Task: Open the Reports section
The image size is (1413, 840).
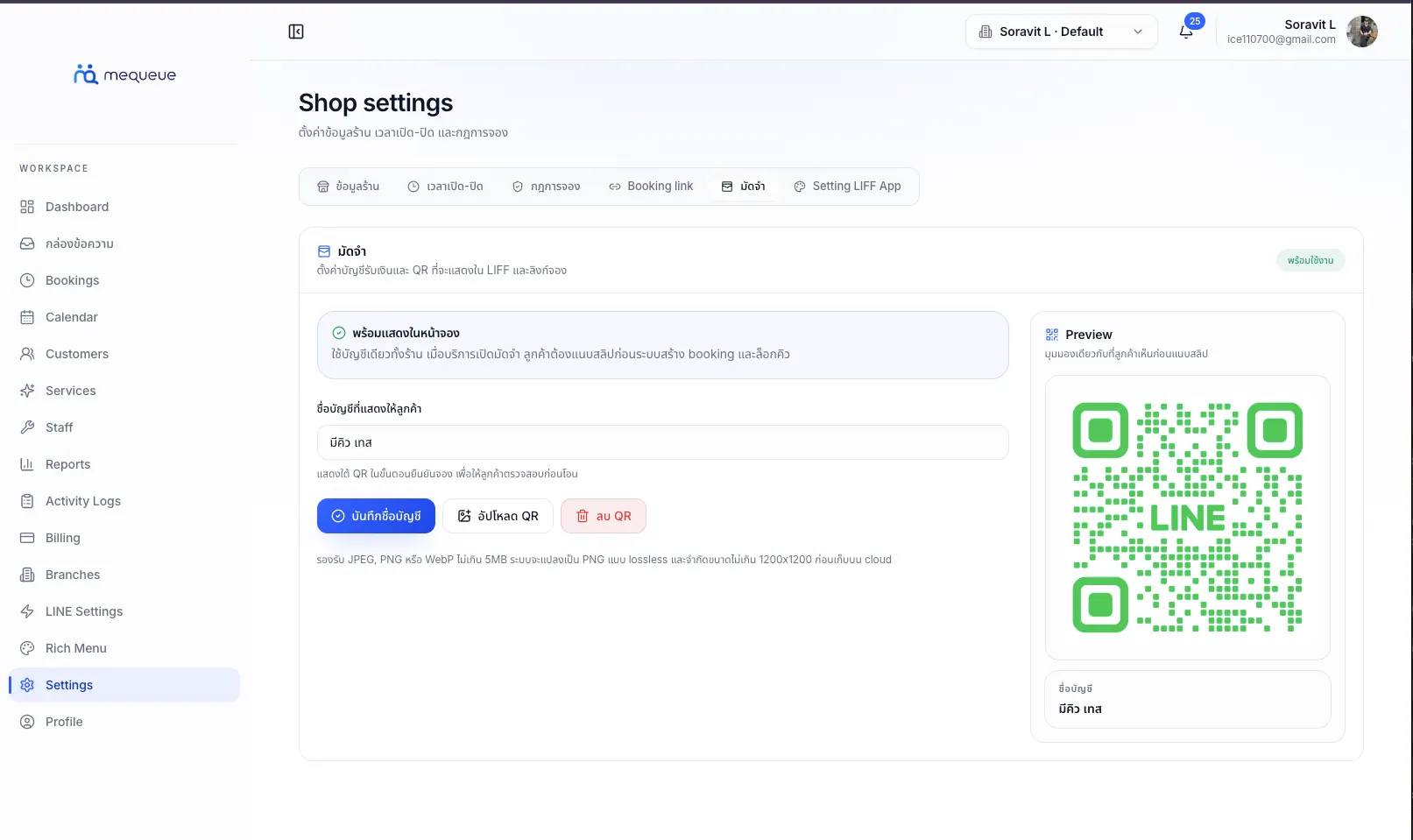Action: 124,464
